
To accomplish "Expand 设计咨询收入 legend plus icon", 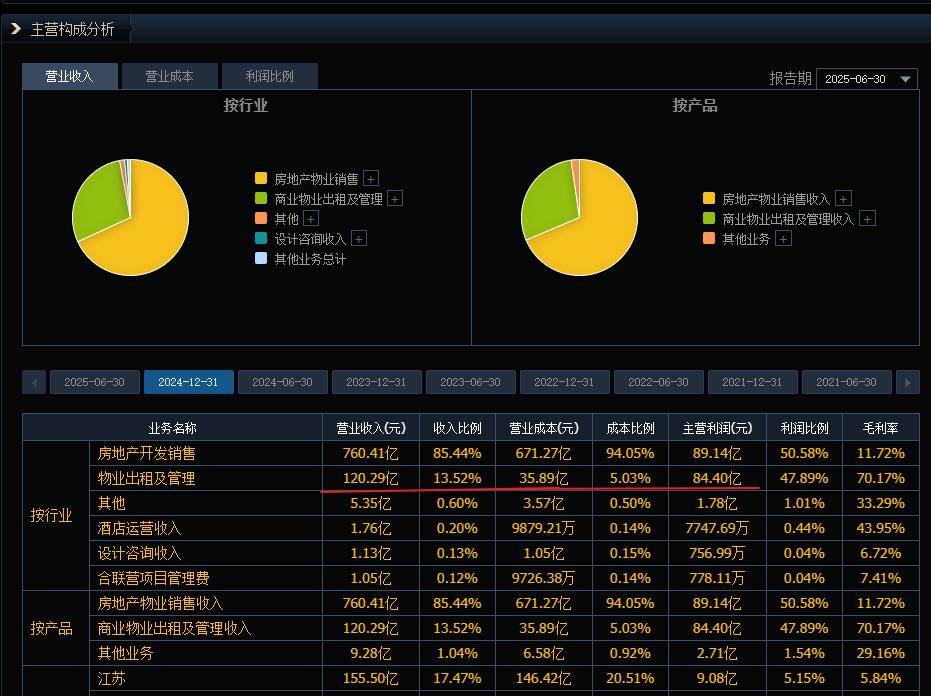I will pyautogui.click(x=359, y=238).
